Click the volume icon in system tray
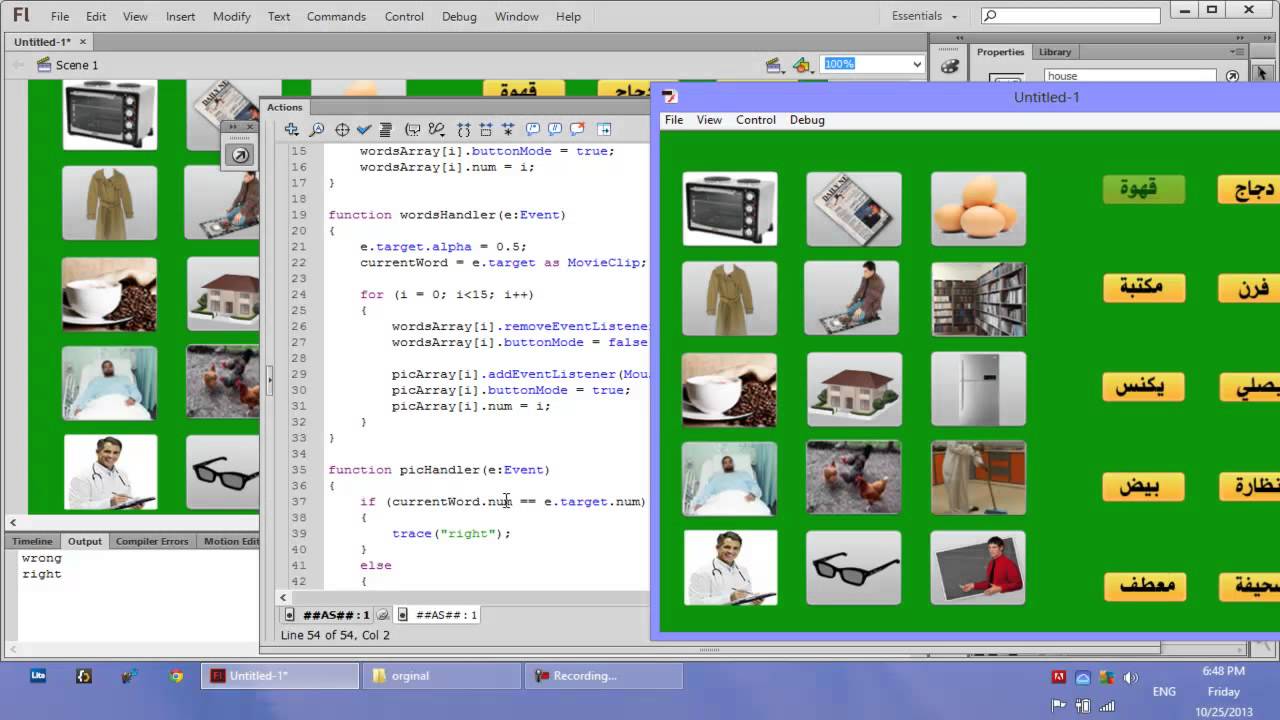 1131,677
